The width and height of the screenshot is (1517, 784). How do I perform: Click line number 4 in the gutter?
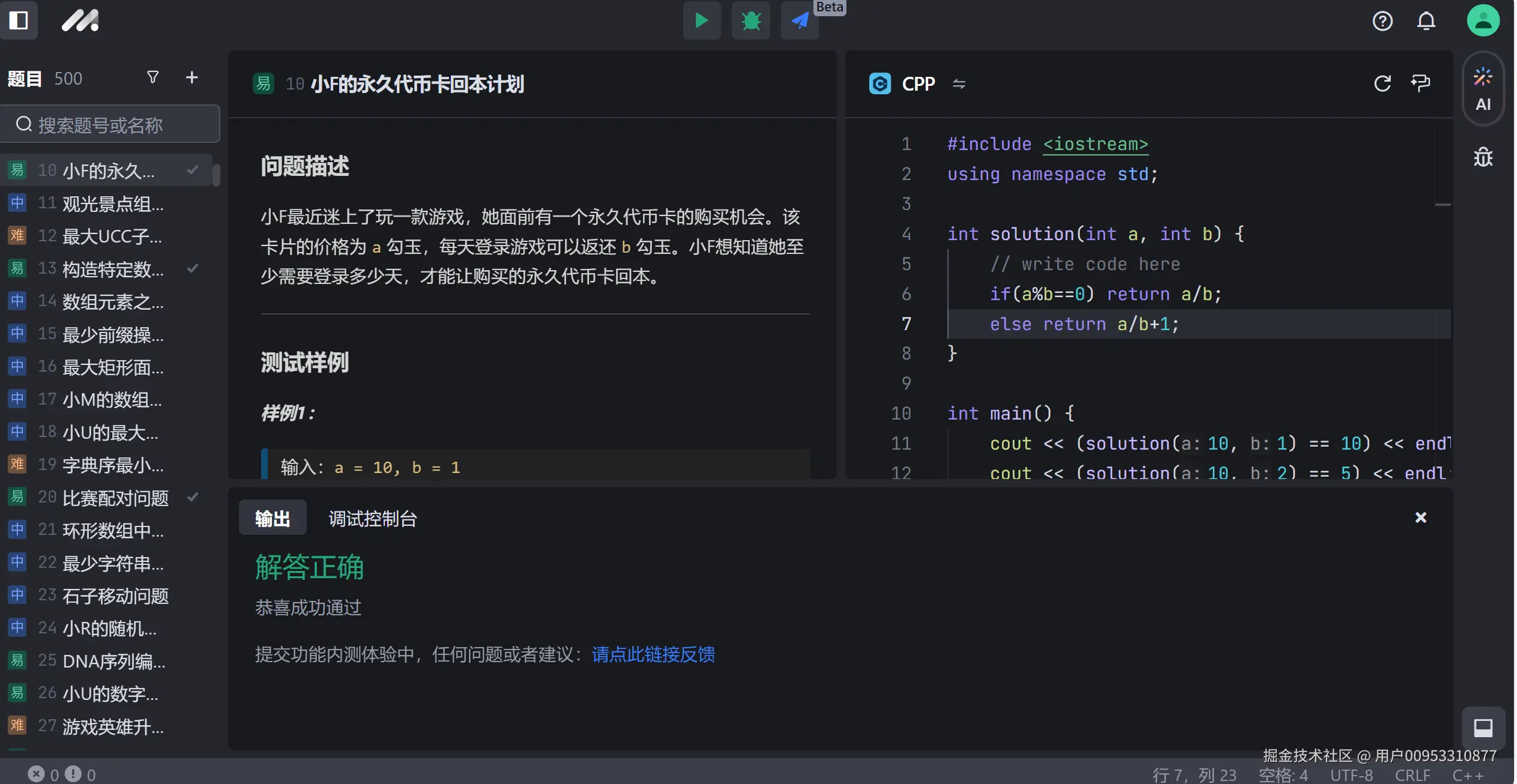pos(906,234)
